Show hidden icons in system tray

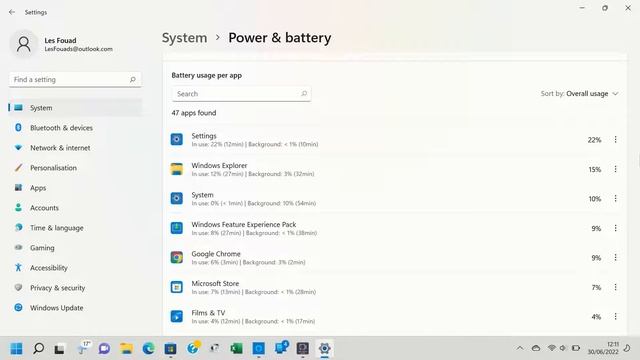(520, 348)
